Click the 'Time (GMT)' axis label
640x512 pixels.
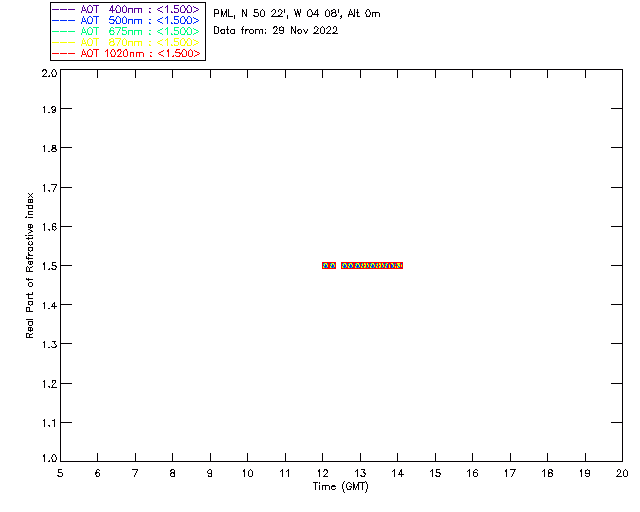(340, 487)
